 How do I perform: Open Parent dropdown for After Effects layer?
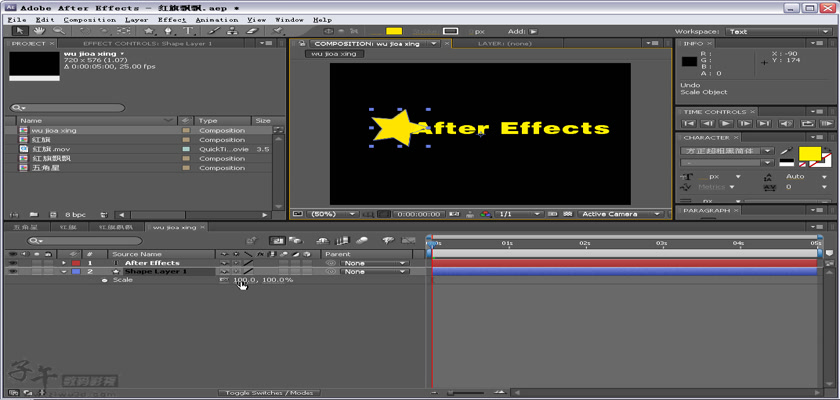374,263
